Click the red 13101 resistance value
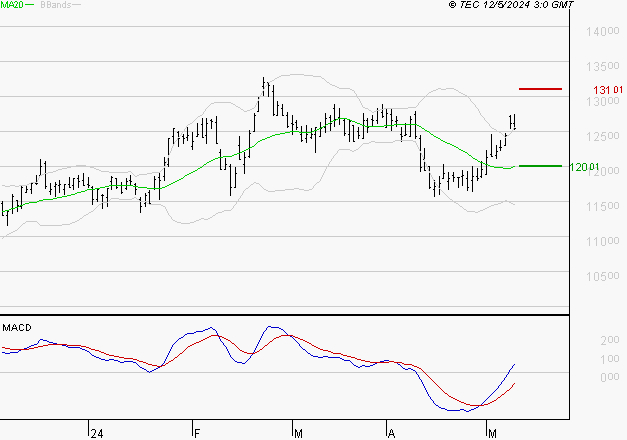This screenshot has height=440, width=627. coord(608,90)
